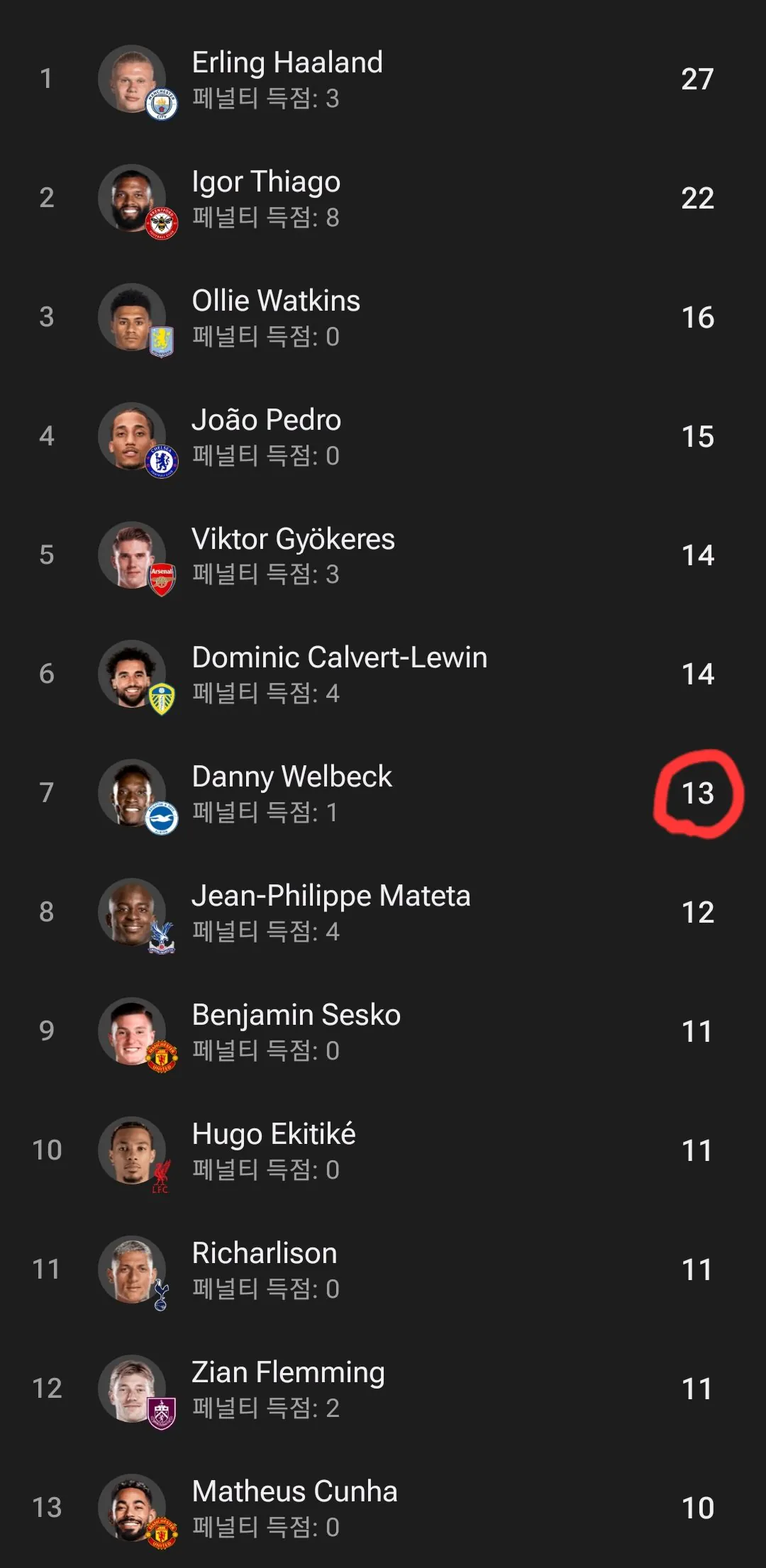Open Benjamin Sesko's player name link

click(296, 1015)
